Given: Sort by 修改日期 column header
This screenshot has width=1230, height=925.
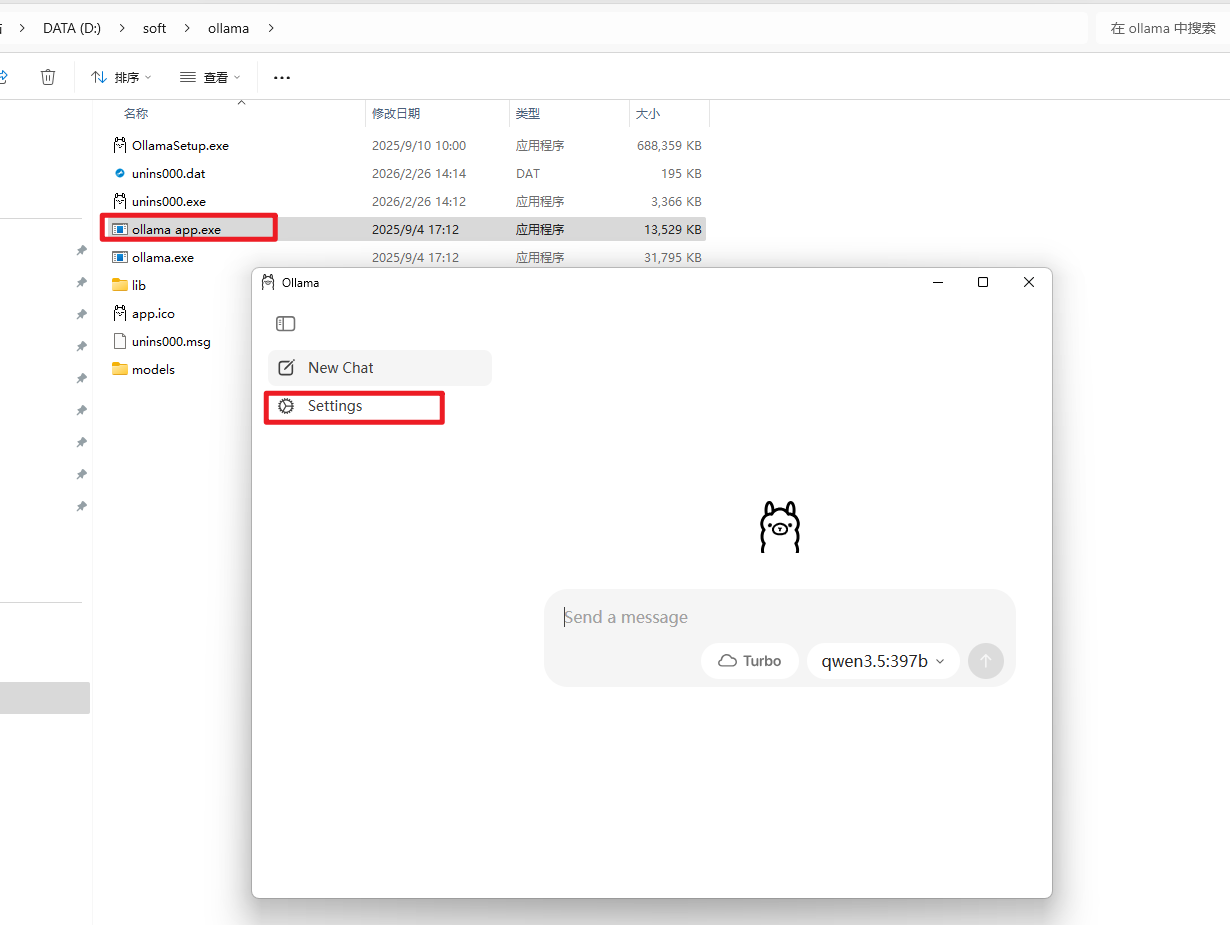Looking at the screenshot, I should 396,114.
